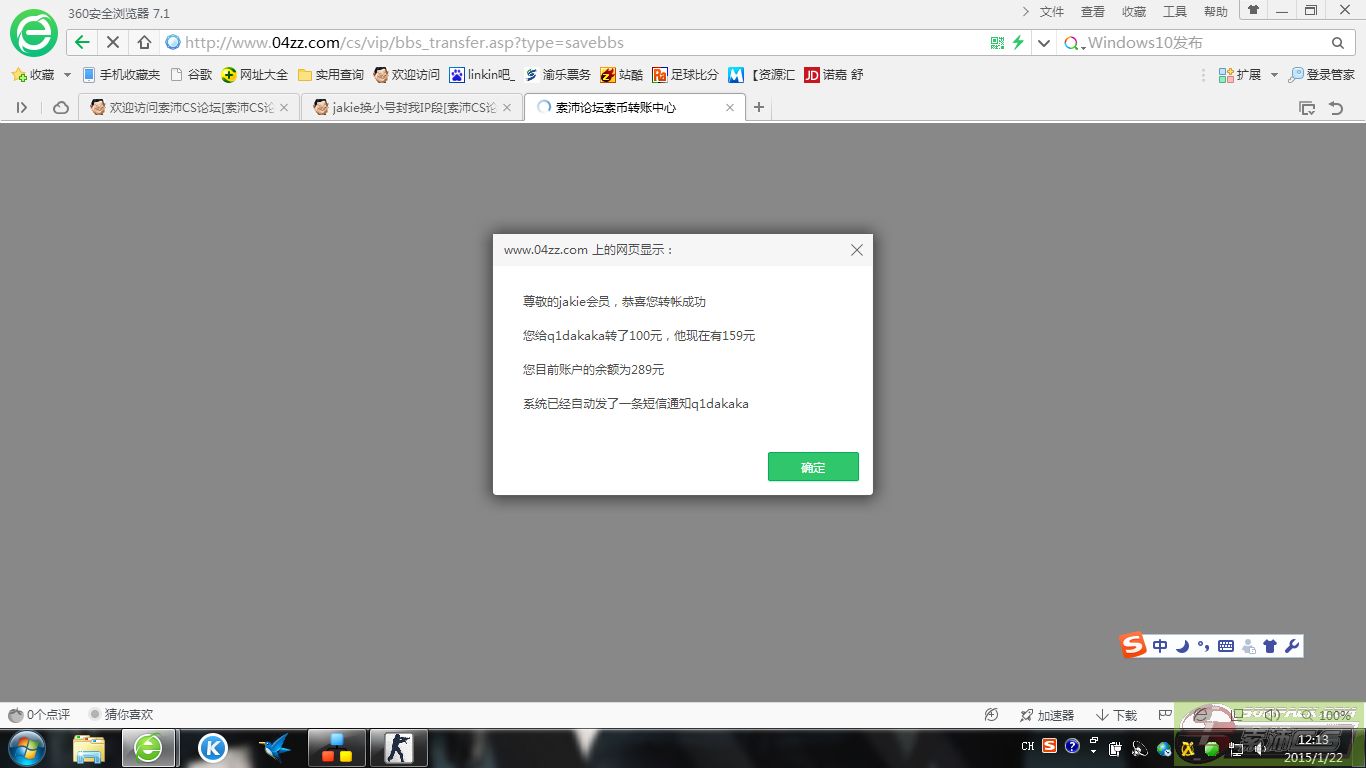Click the QR code icon in address bar
Screen dimensions: 1366x768
coord(997,43)
